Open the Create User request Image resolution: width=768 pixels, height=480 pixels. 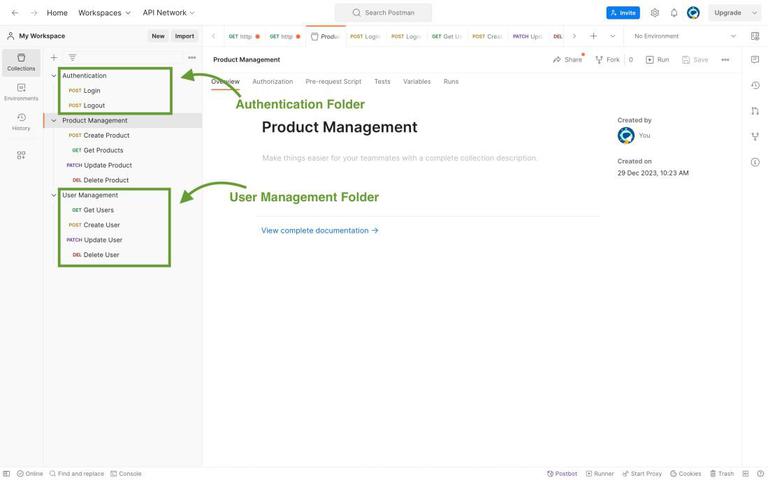click(x=94, y=225)
